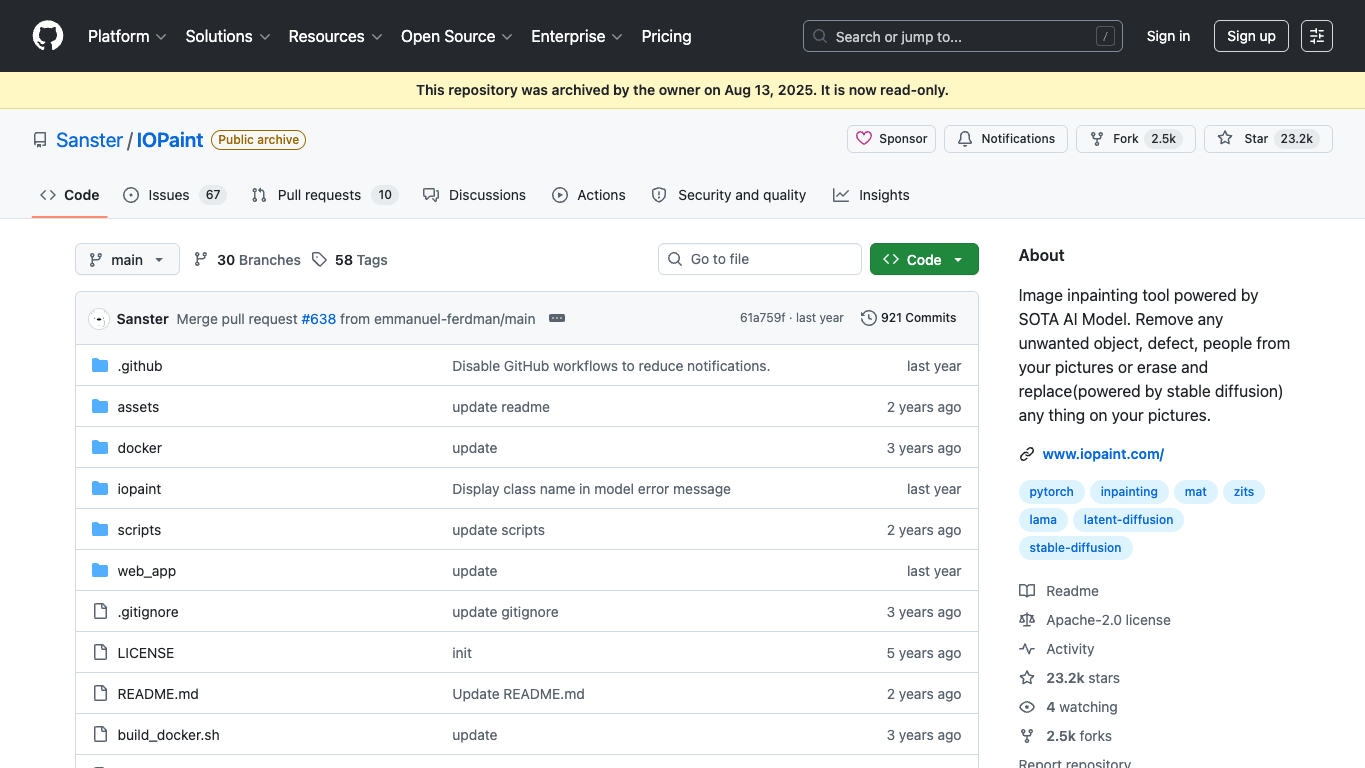Screen dimensions: 1365x768
Task: Fork the repository button
Action: [1135, 139]
